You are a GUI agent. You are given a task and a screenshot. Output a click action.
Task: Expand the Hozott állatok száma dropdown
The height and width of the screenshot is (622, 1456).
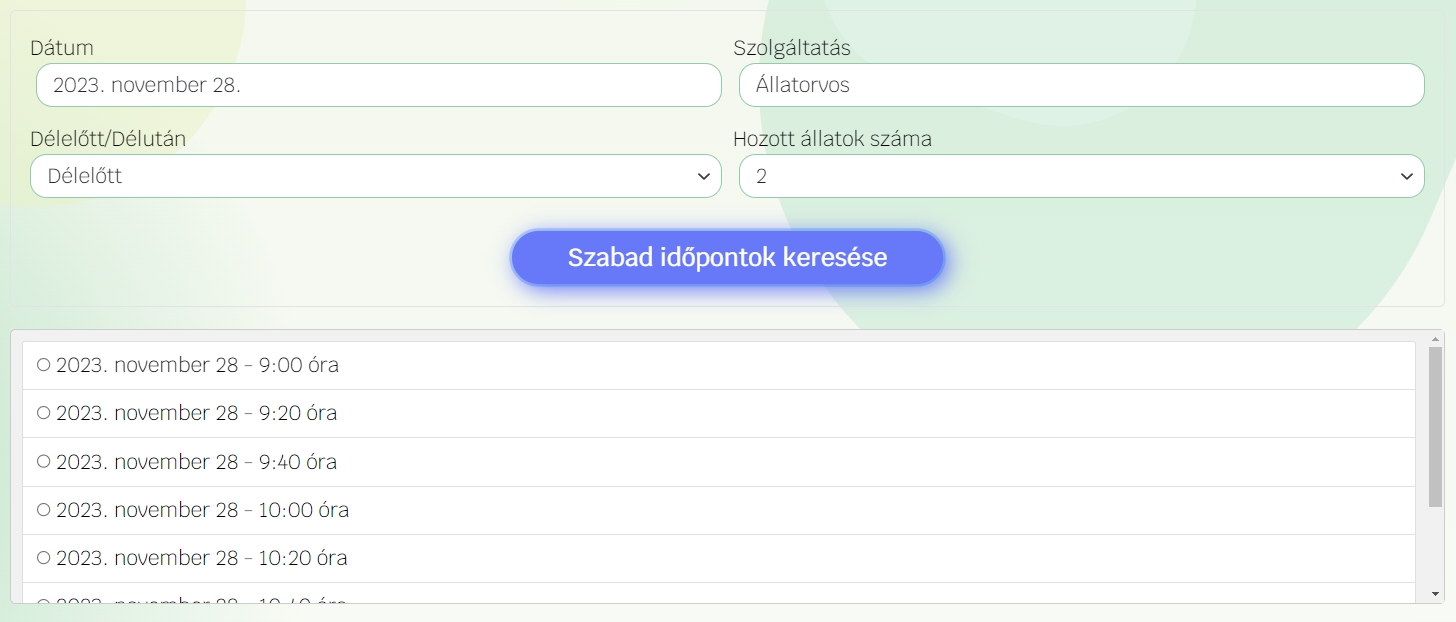pos(1081,176)
